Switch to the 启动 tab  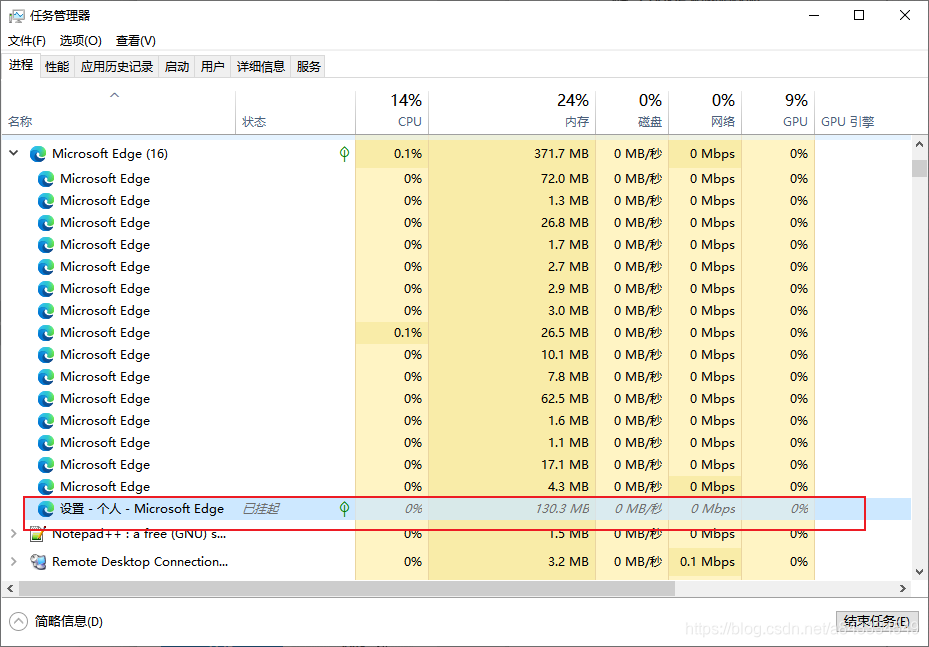click(177, 67)
